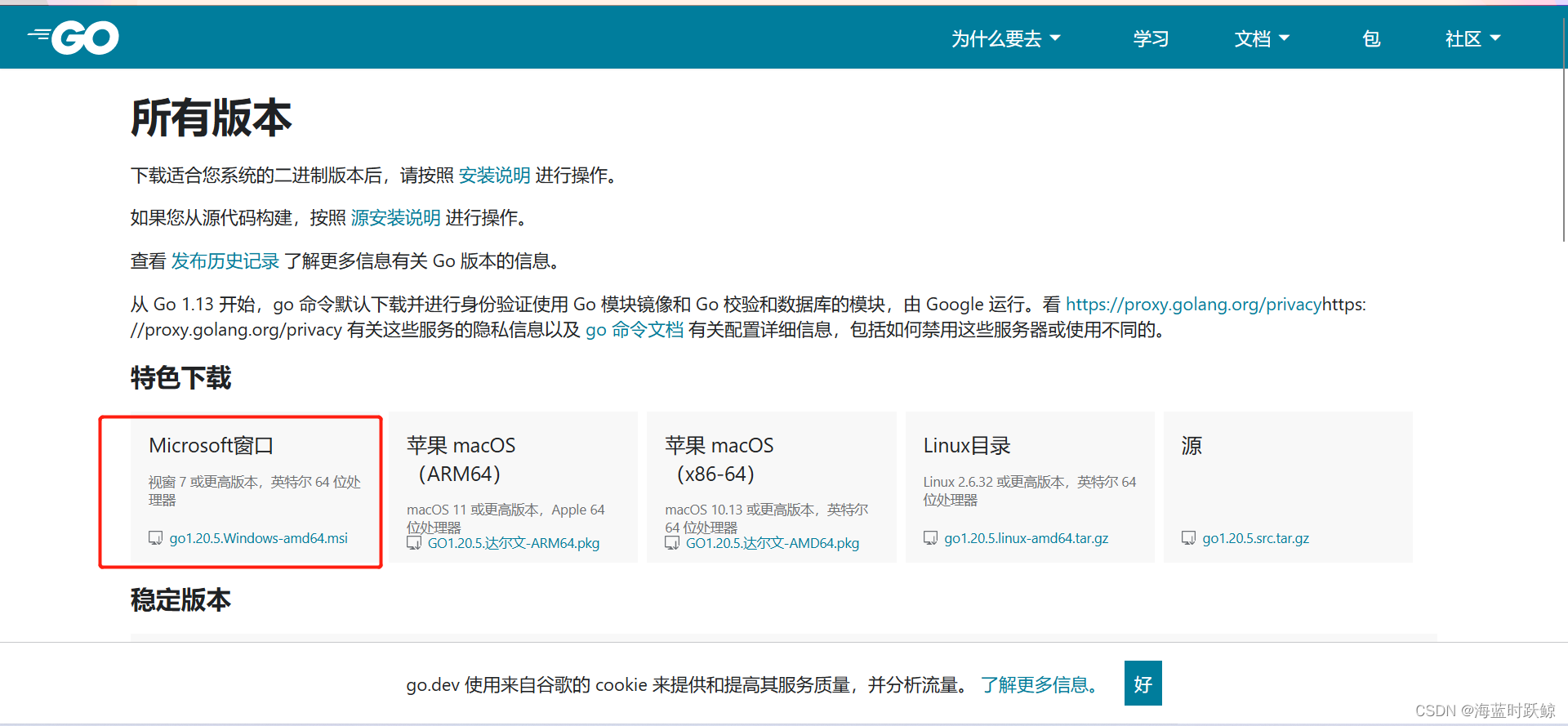Download GO1.20.5 AMD64.pkg macOS link

tap(773, 543)
